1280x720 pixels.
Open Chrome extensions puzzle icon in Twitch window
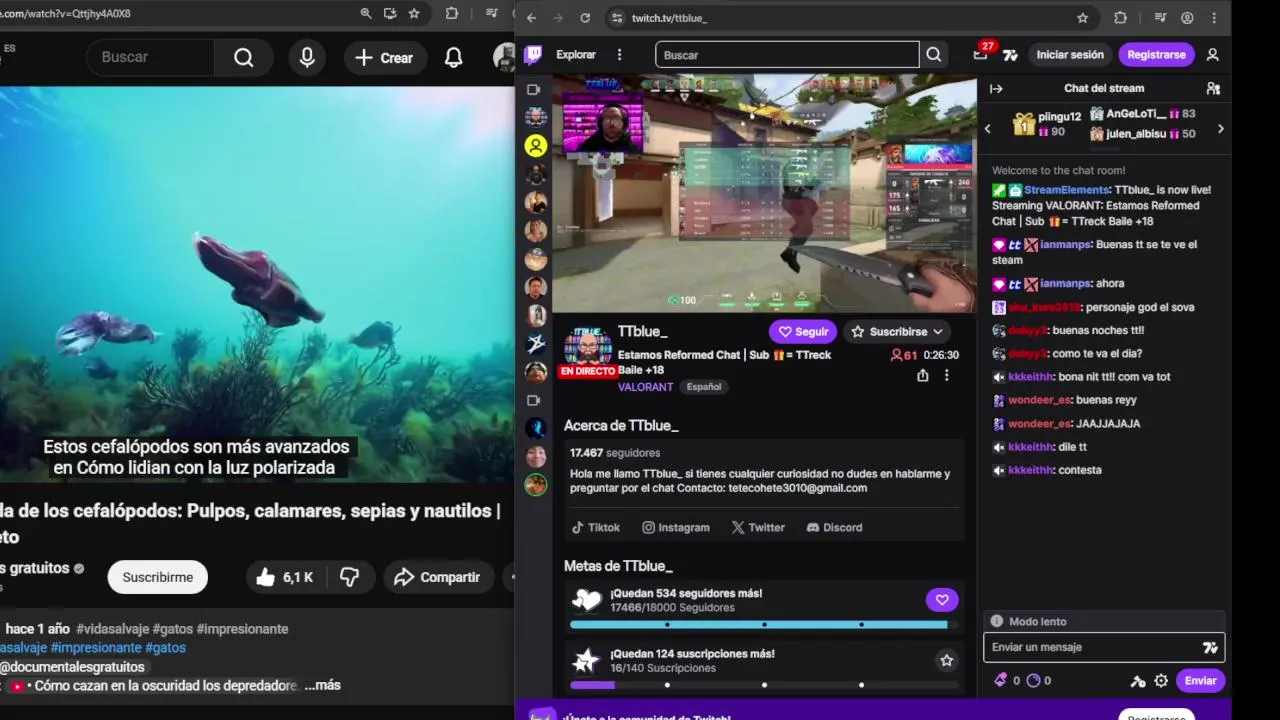[1120, 18]
